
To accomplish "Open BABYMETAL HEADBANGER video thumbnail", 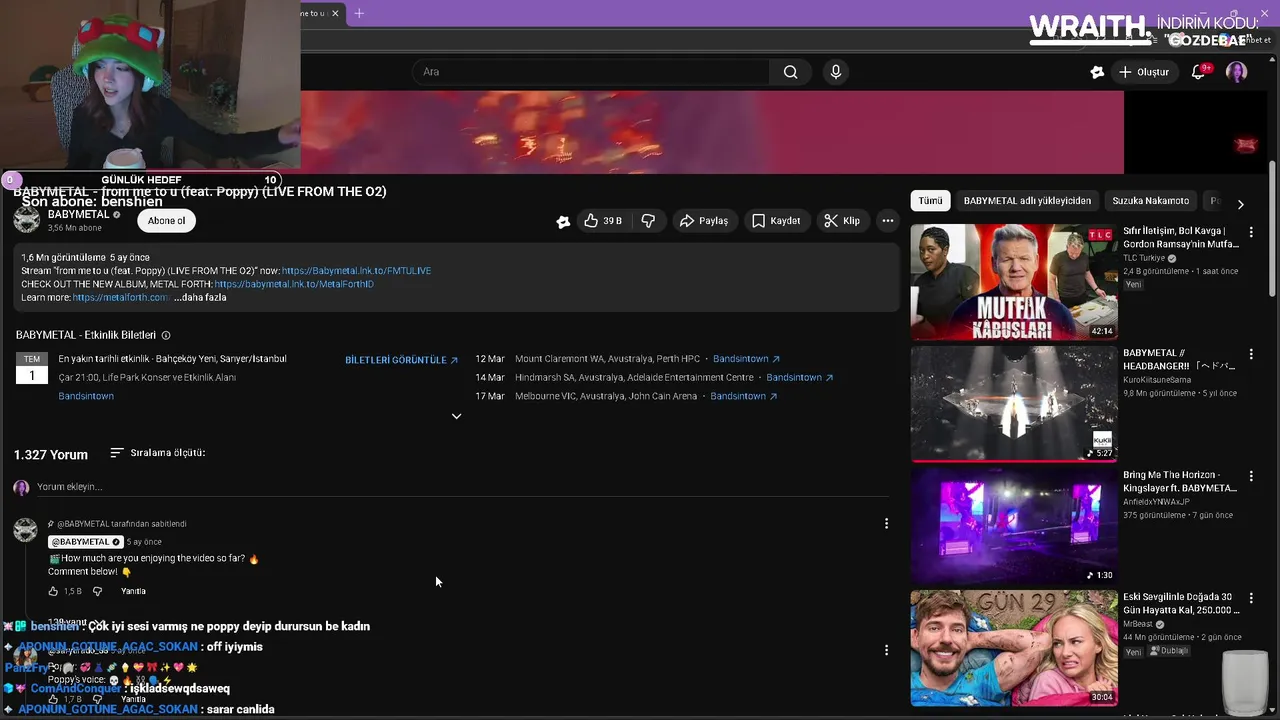I will pyautogui.click(x=1014, y=404).
